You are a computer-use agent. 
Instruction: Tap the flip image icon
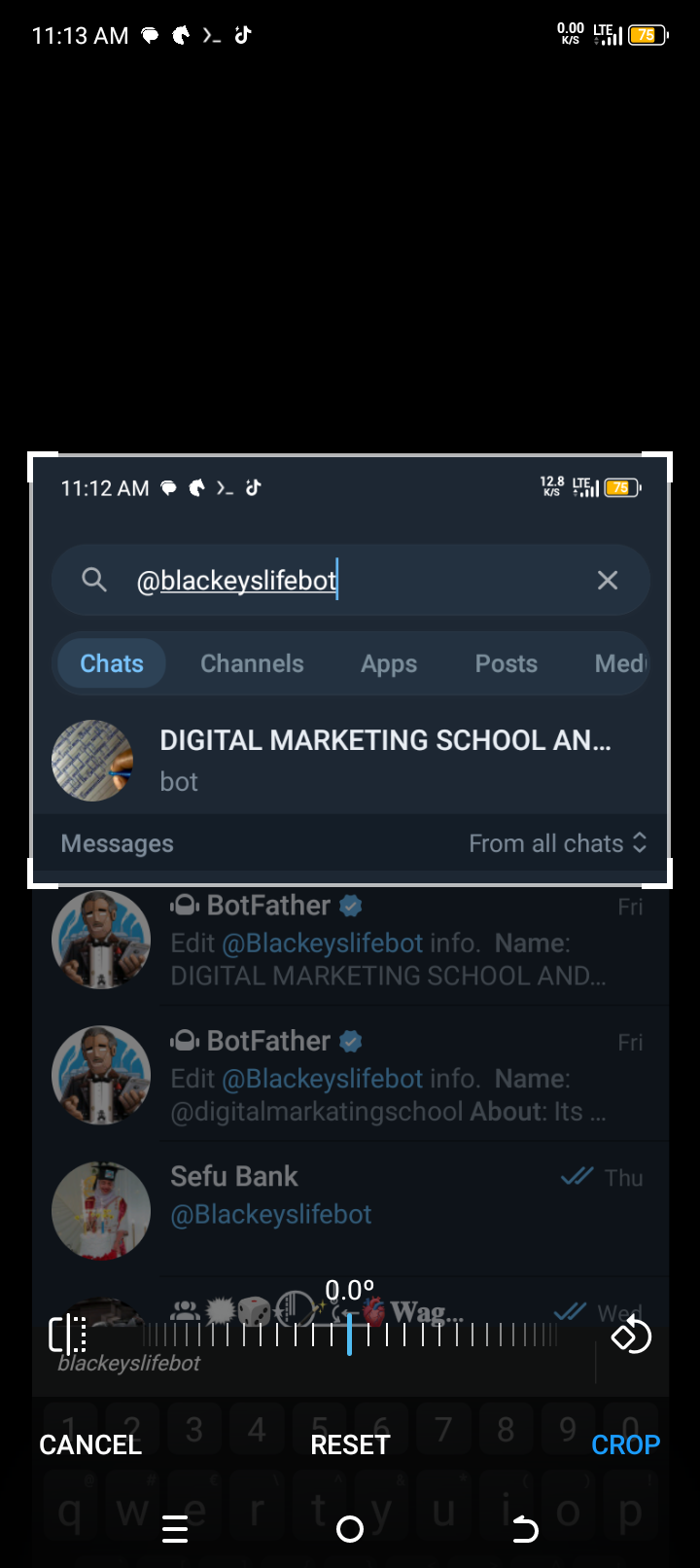[x=68, y=1335]
